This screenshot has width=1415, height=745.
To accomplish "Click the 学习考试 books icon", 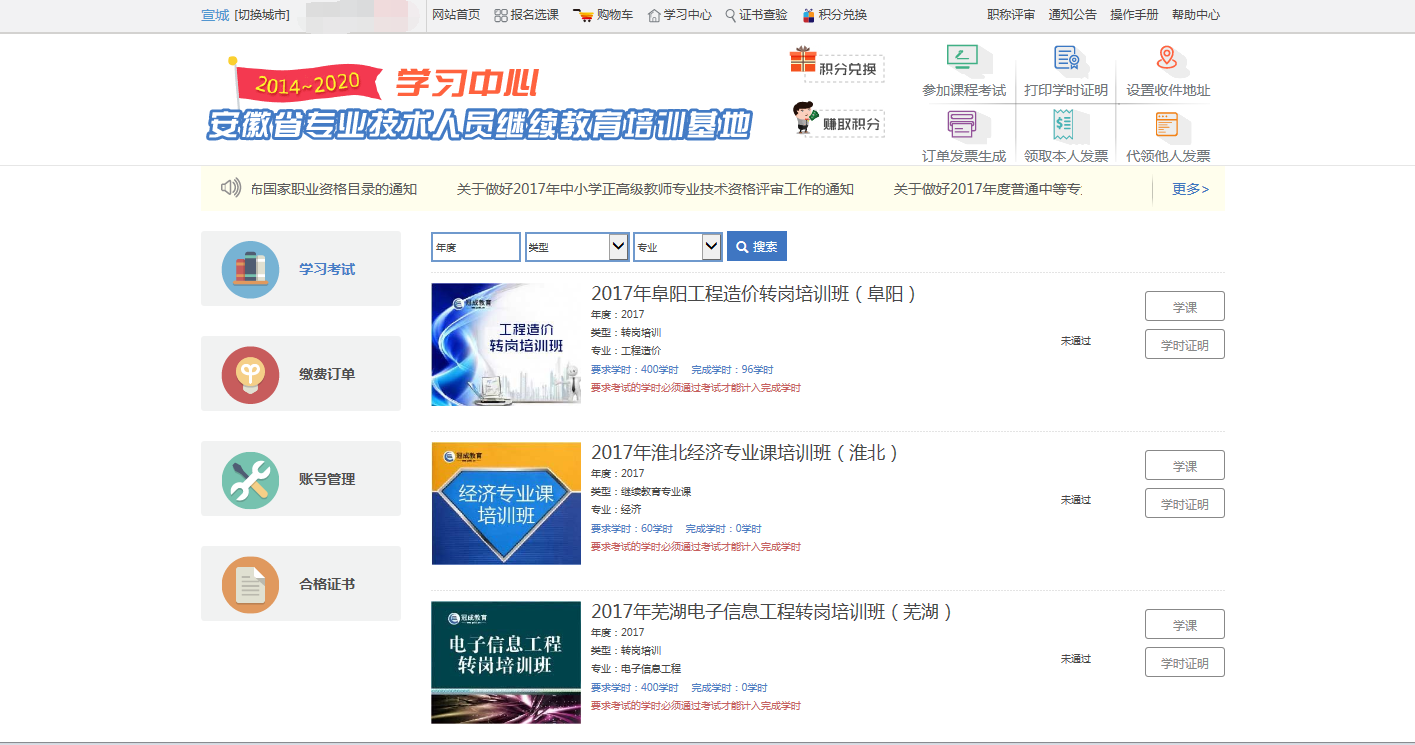I will point(250,269).
